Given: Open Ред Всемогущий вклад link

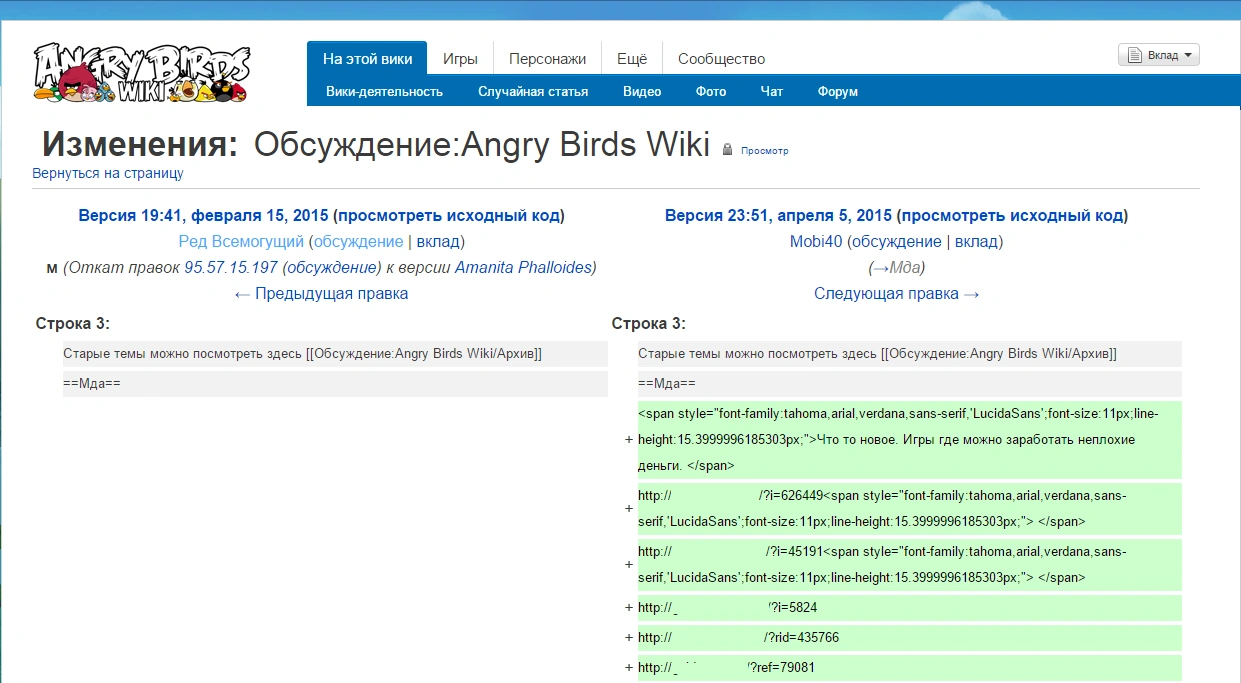Looking at the screenshot, I should [x=438, y=241].
